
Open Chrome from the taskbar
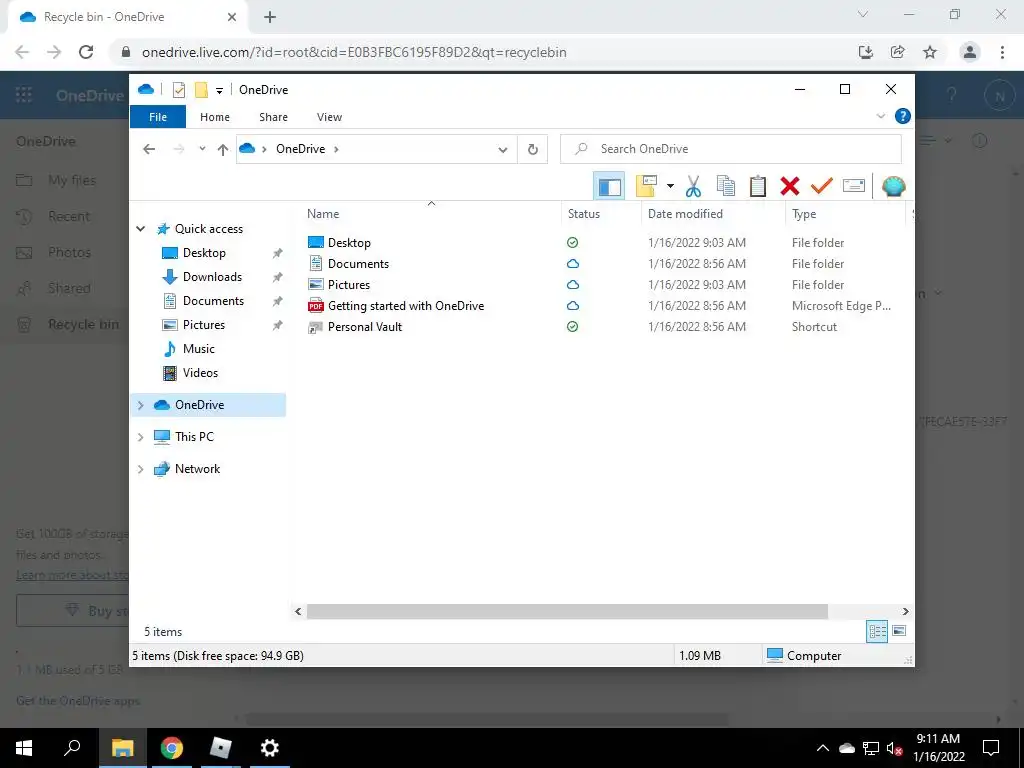(x=172, y=748)
